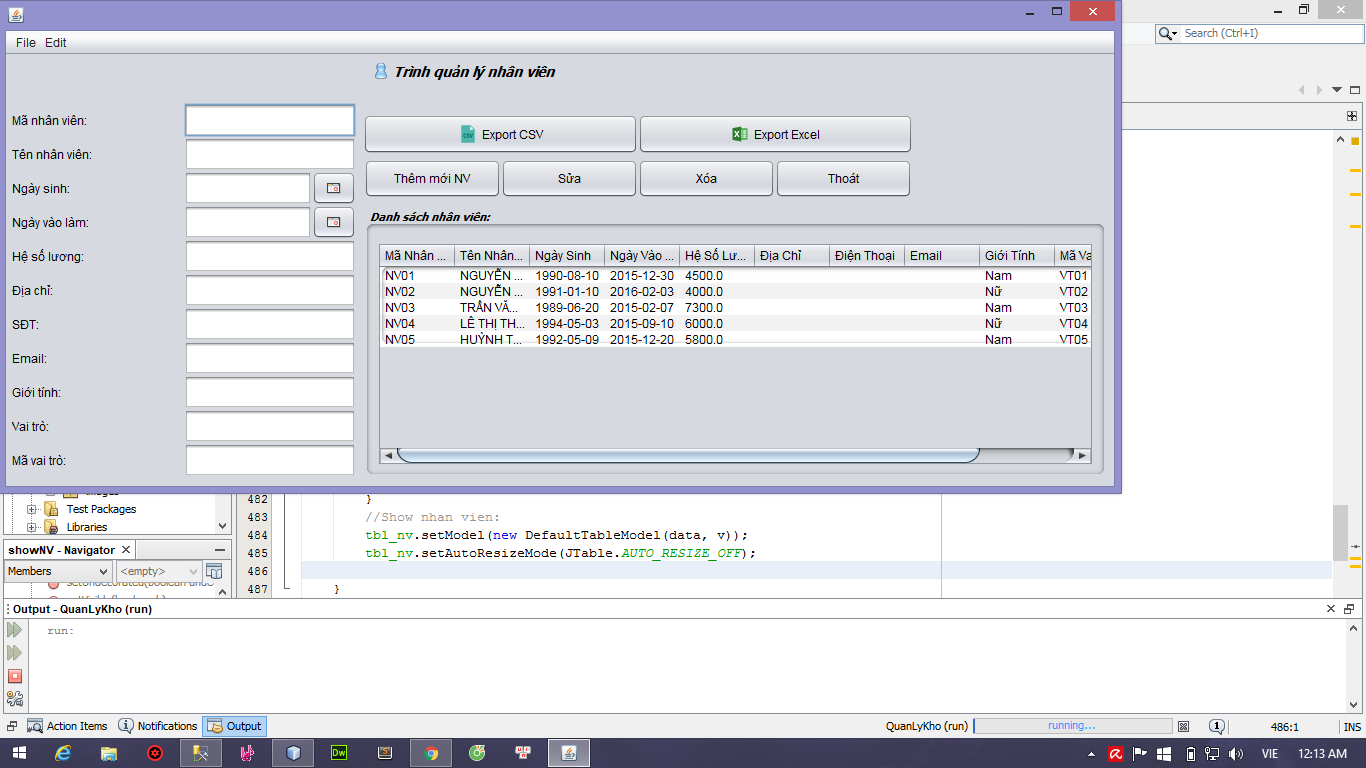The width and height of the screenshot is (1366, 768).
Task: Click the Thêm mới NV button
Action: click(x=432, y=178)
